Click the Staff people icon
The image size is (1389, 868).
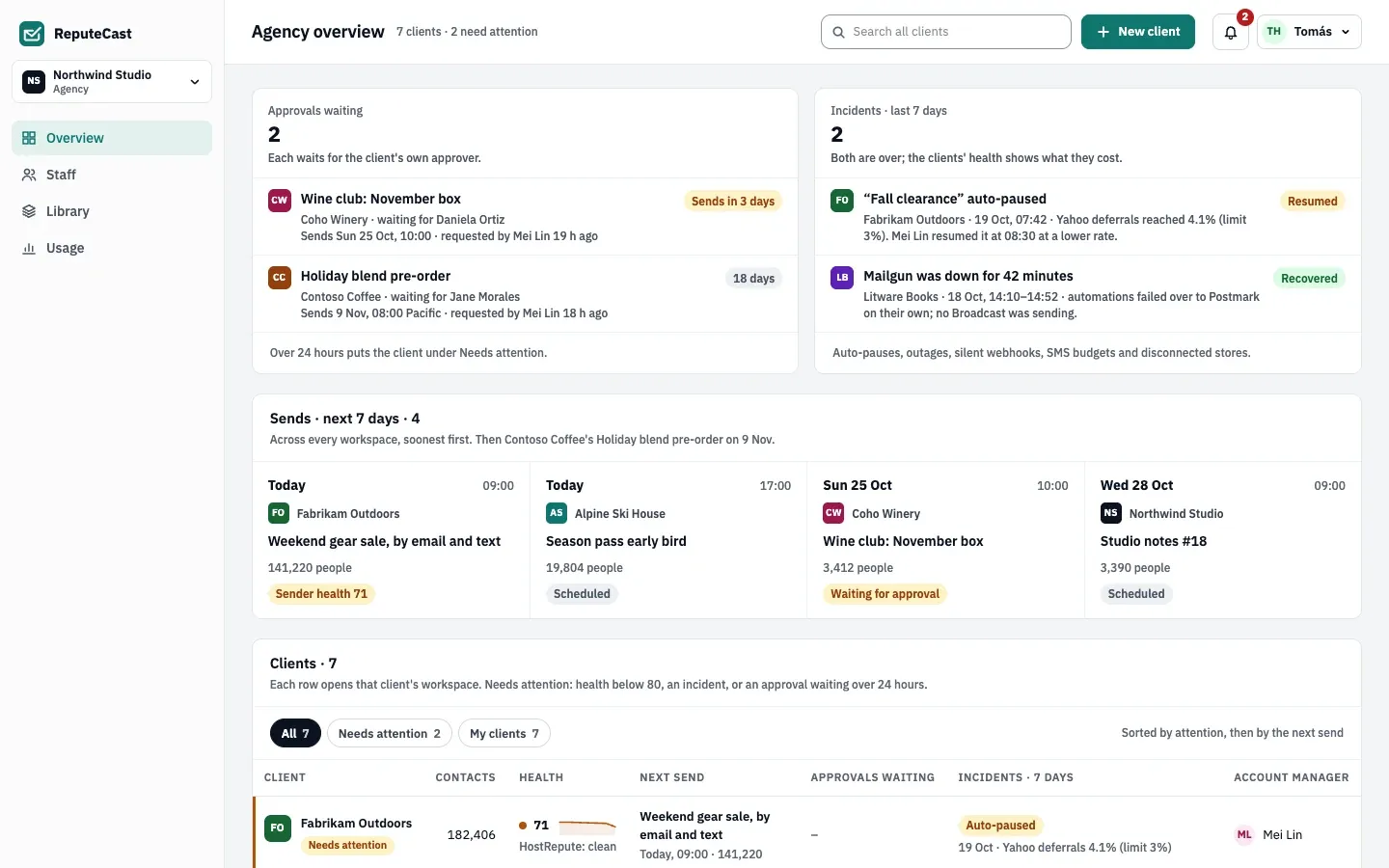29,175
